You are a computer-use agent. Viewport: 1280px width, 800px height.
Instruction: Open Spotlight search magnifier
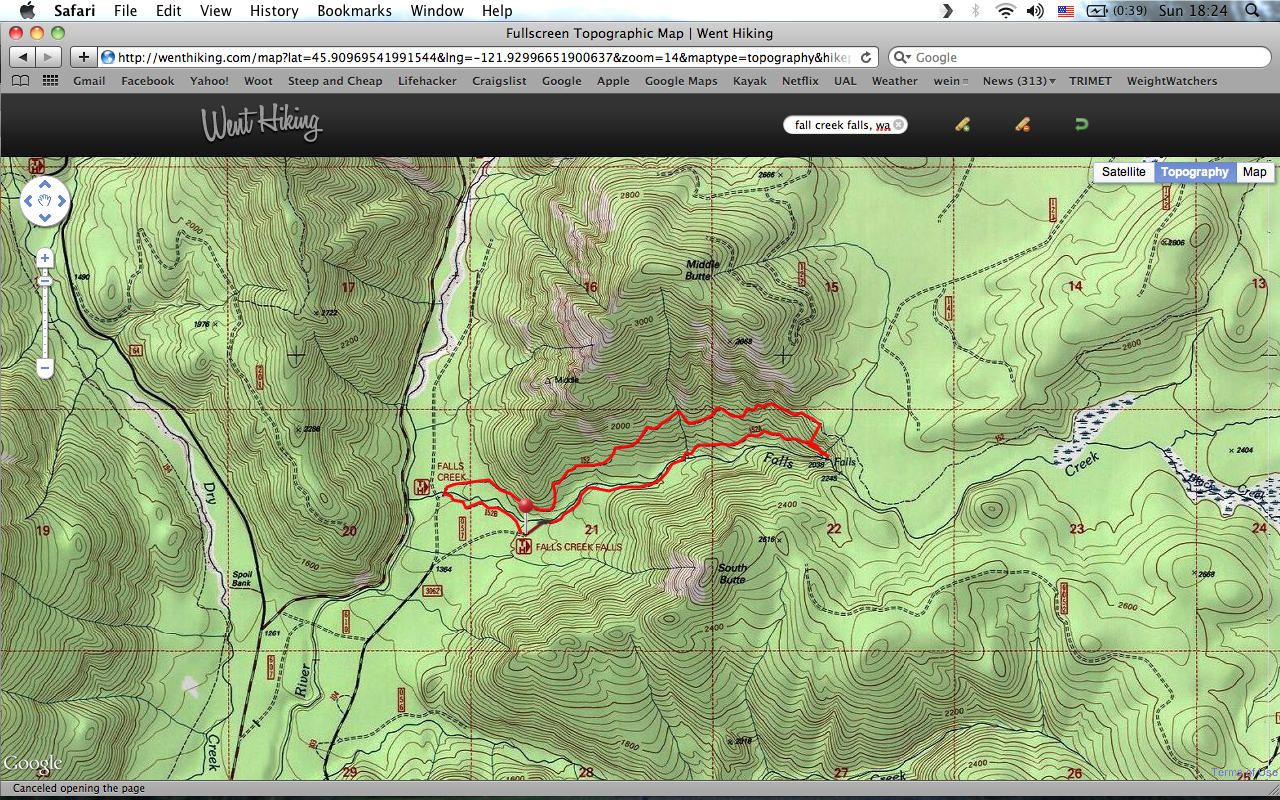pos(1252,11)
